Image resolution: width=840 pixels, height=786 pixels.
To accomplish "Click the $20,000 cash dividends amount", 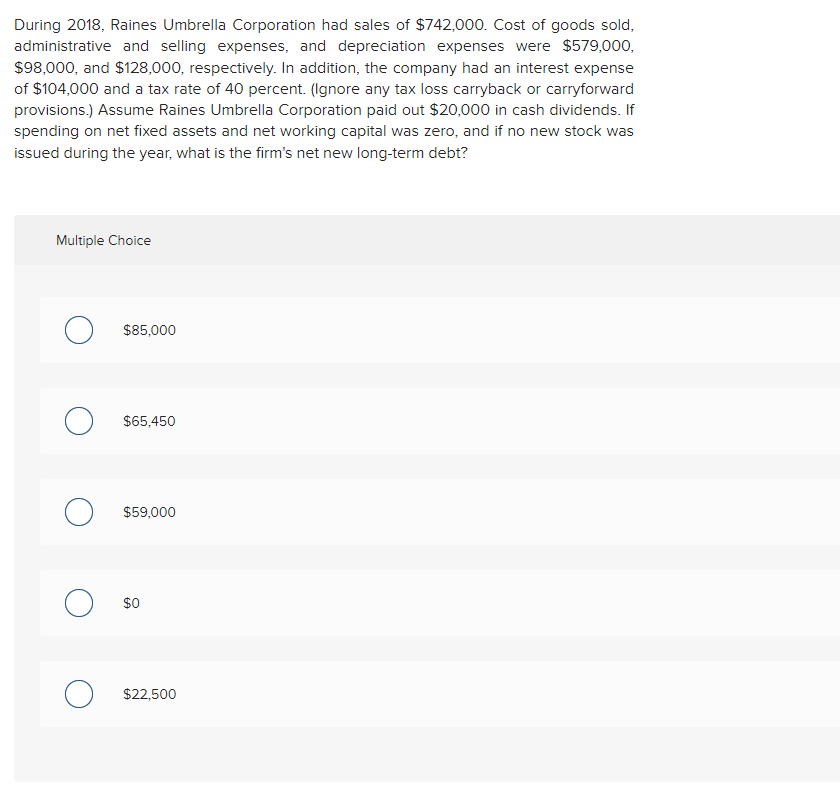I will [460, 110].
